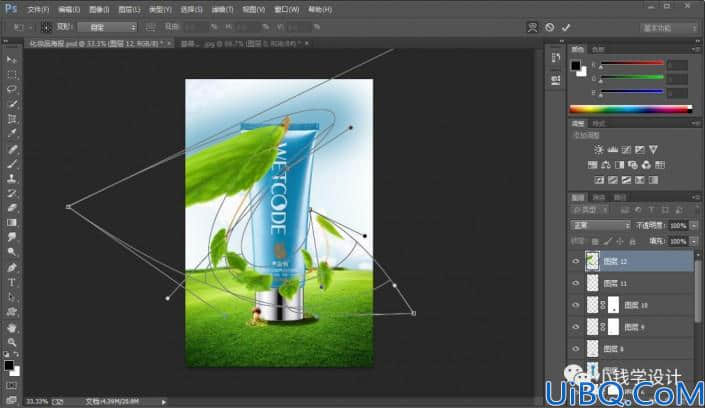705x408 pixels.
Task: Toggle lock all in Layers panel
Action: tap(633, 242)
